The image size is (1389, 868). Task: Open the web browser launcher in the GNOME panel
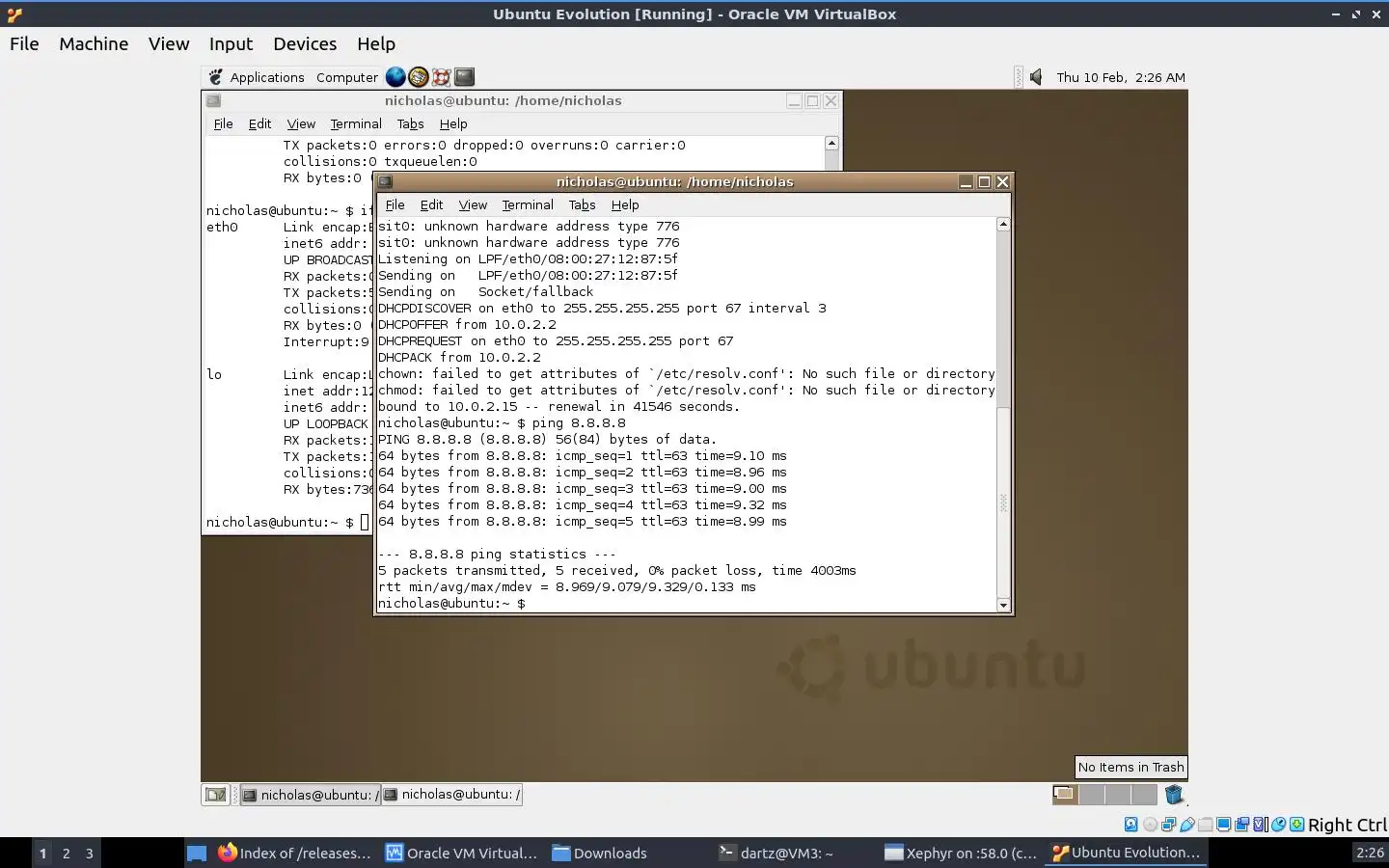pos(395,77)
